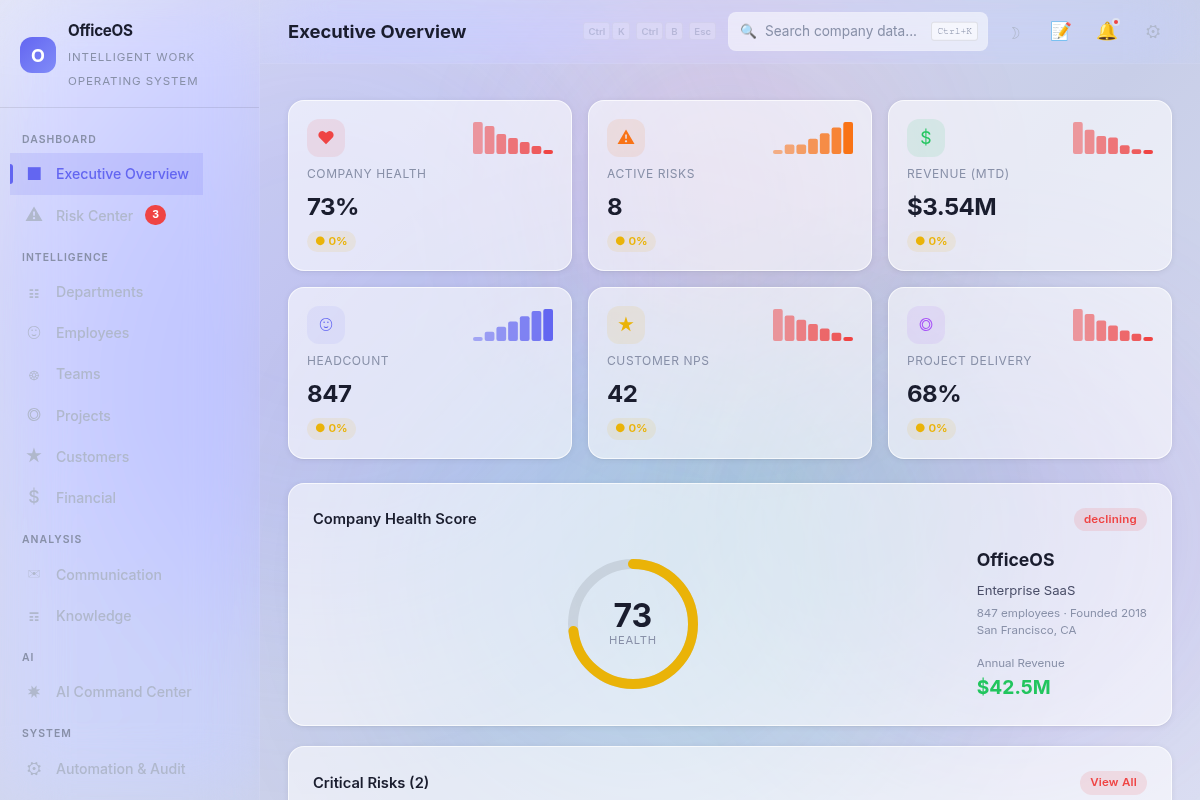Click the warning icon on the Active Risks card
This screenshot has height=800, width=1200.
point(626,138)
